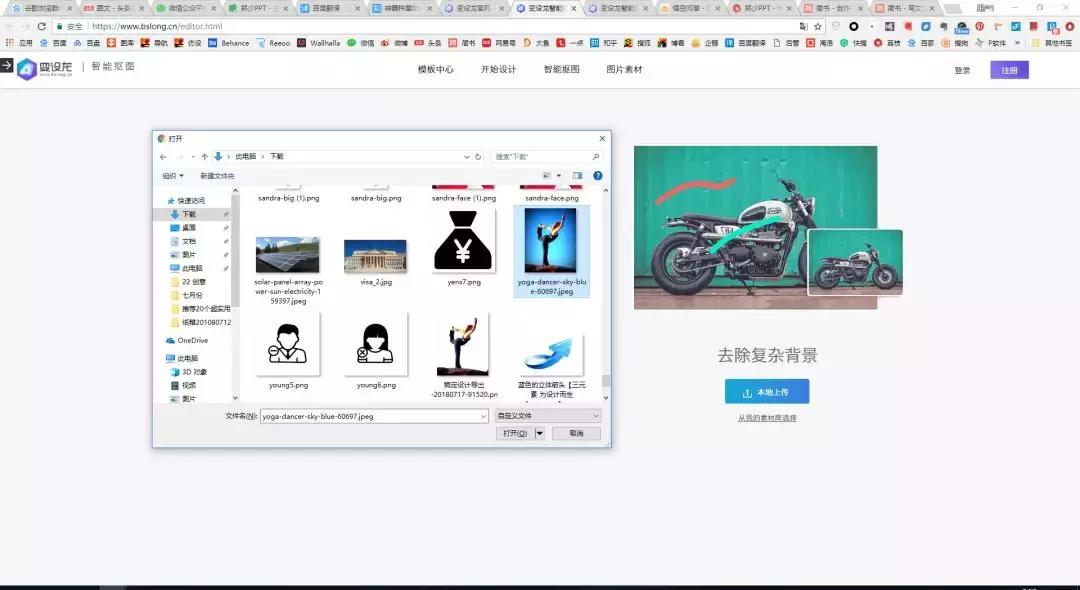This screenshot has height=590, width=1080.
Task: Open the dropdown arrow next to 打开 button
Action: [537, 433]
